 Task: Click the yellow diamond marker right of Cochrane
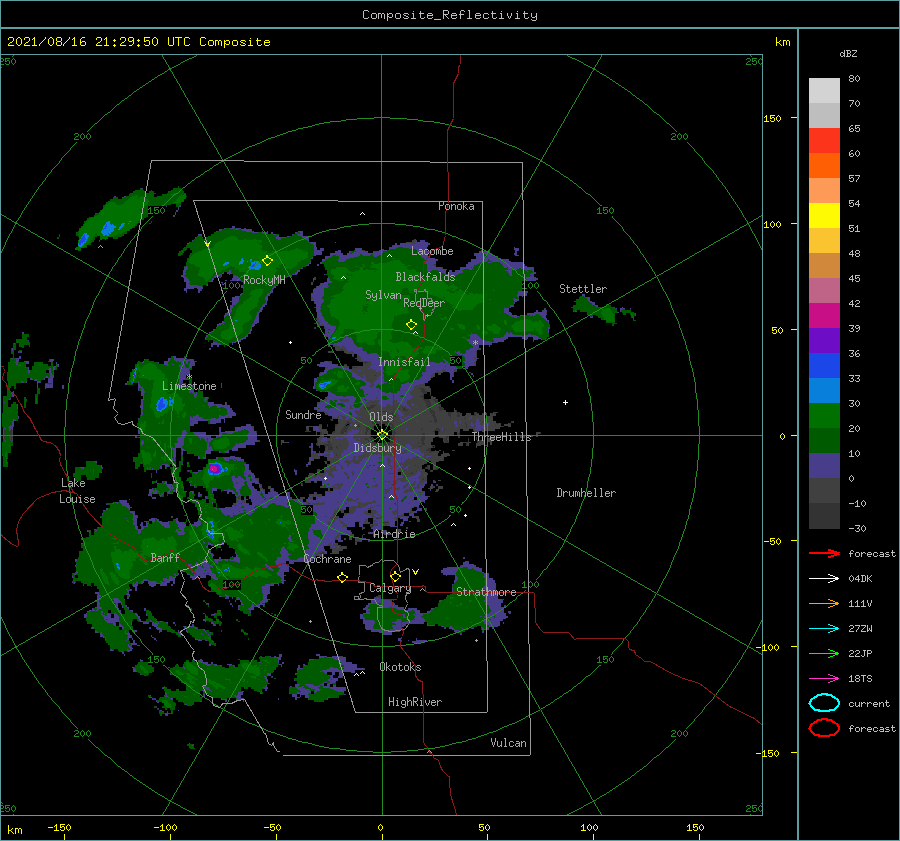click(343, 578)
